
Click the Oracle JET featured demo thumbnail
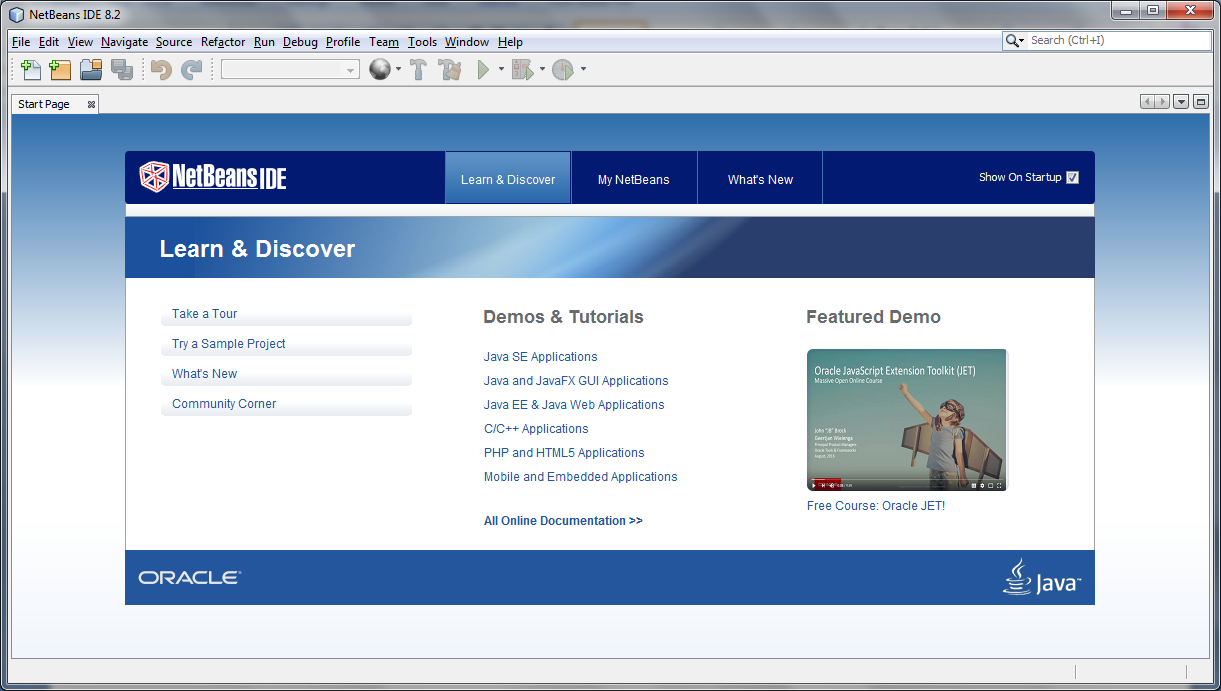tap(907, 420)
